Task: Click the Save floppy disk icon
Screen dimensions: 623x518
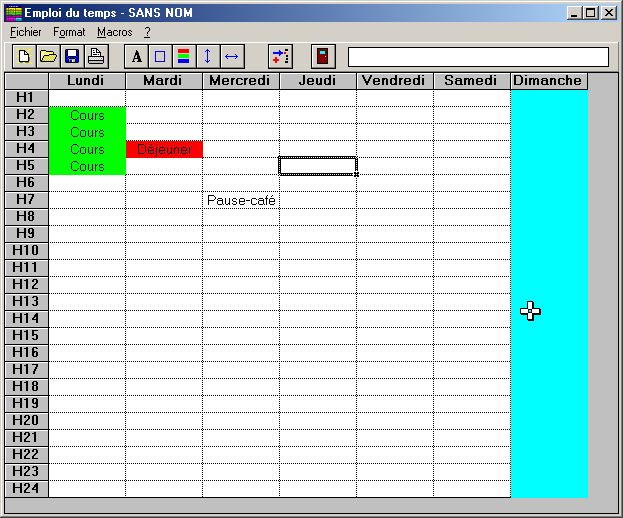Action: click(71, 56)
